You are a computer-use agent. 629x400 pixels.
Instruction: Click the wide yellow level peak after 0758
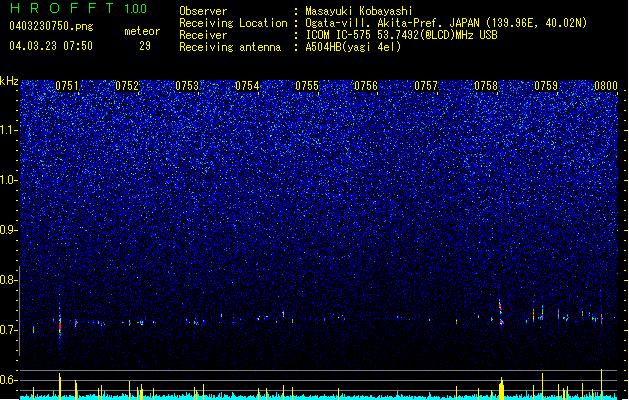(x=501, y=388)
